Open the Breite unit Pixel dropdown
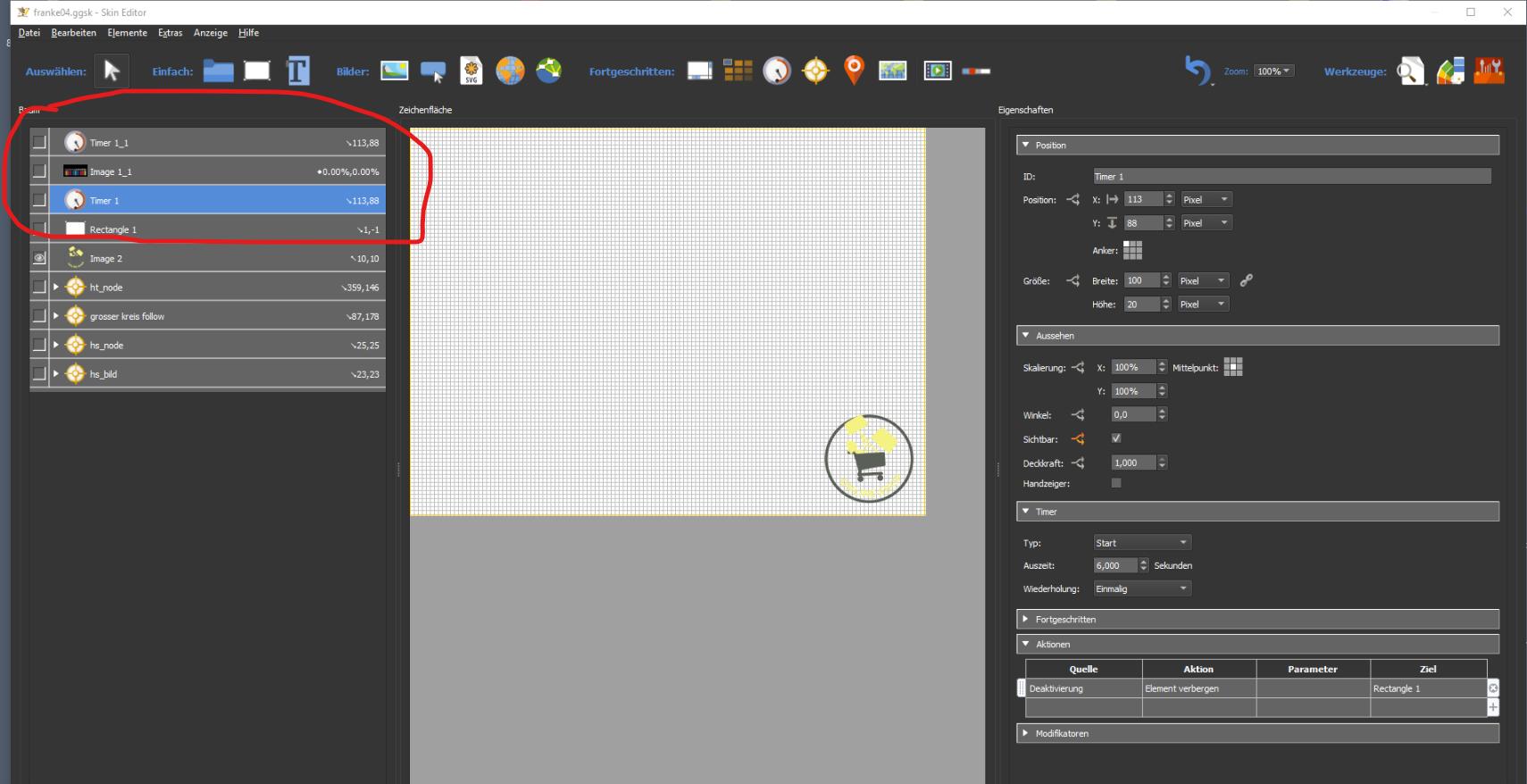The width and height of the screenshot is (1527, 784). coord(1203,280)
